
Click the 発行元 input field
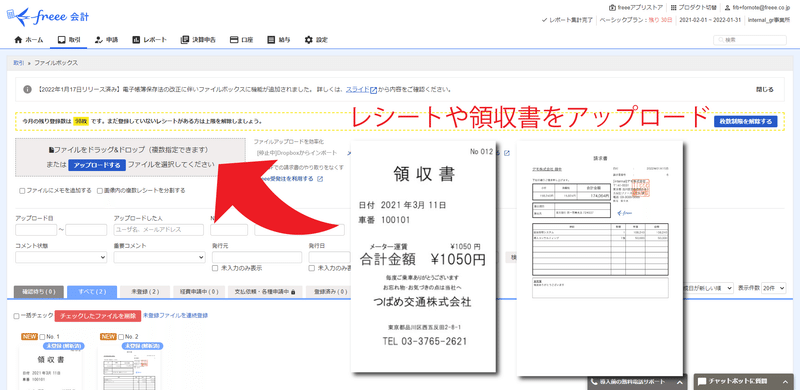(257, 257)
